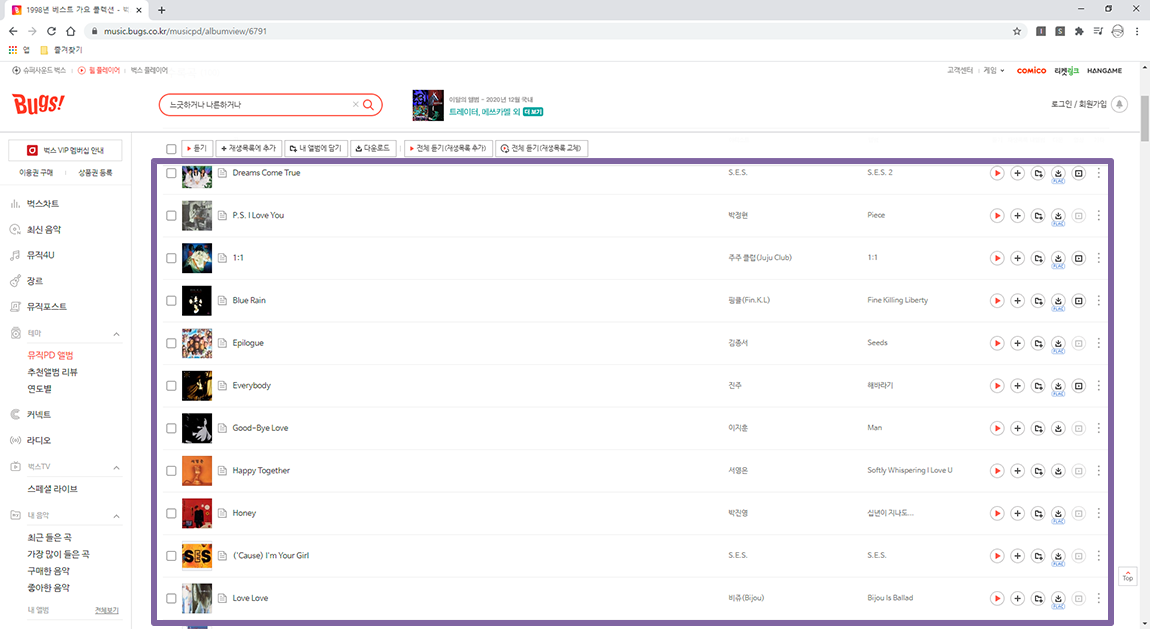
Task: View lyrics icon for Dreams Come True
Action: pos(222,173)
